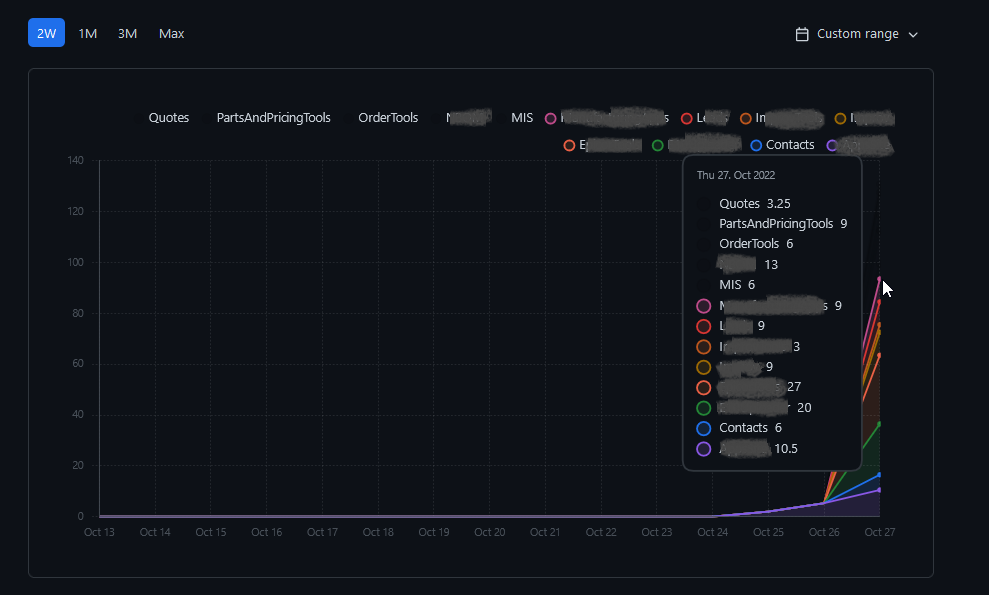Click the pink legend marker dot
This screenshot has width=989, height=595.
click(x=551, y=118)
